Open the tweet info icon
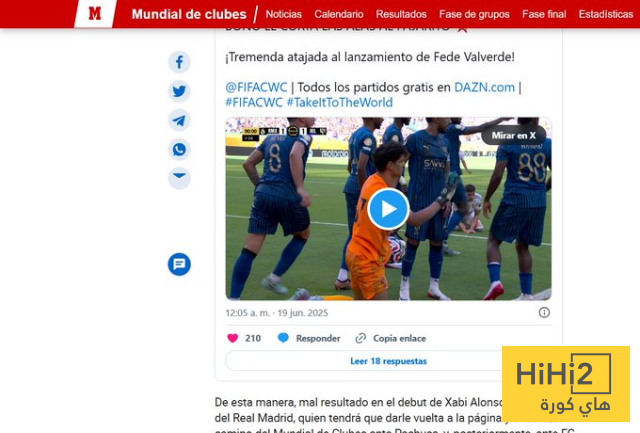The width and height of the screenshot is (640, 433). pos(544,313)
